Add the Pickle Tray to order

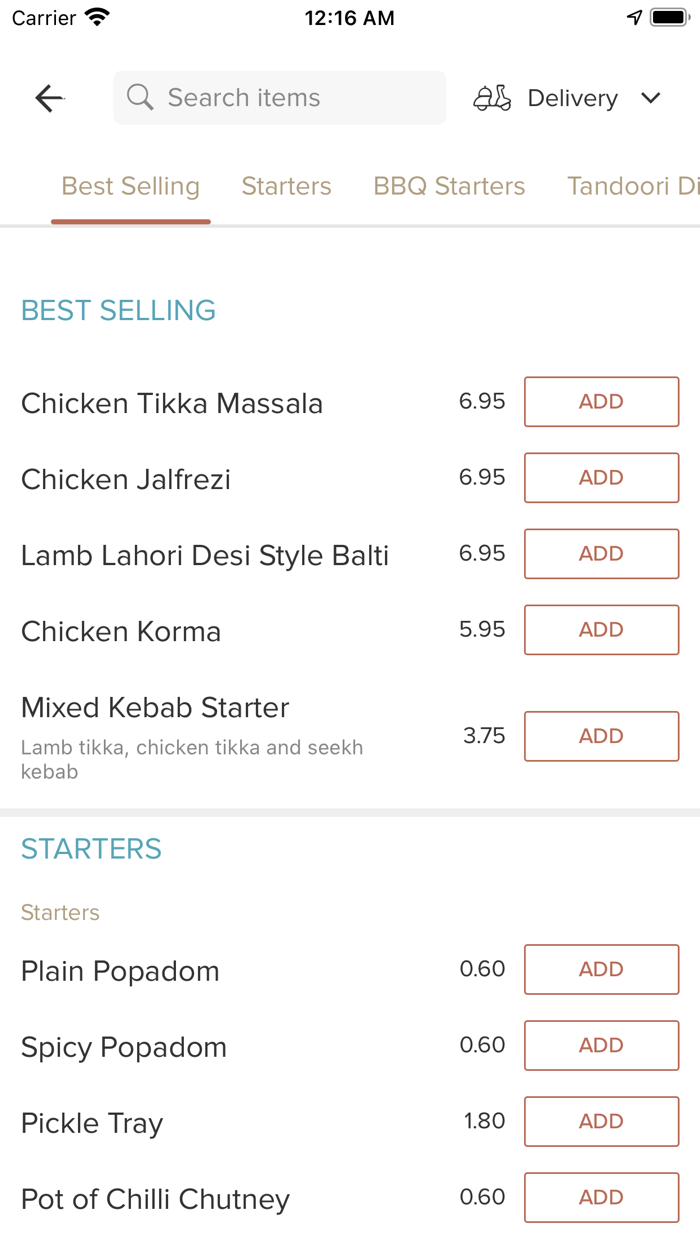601,1121
